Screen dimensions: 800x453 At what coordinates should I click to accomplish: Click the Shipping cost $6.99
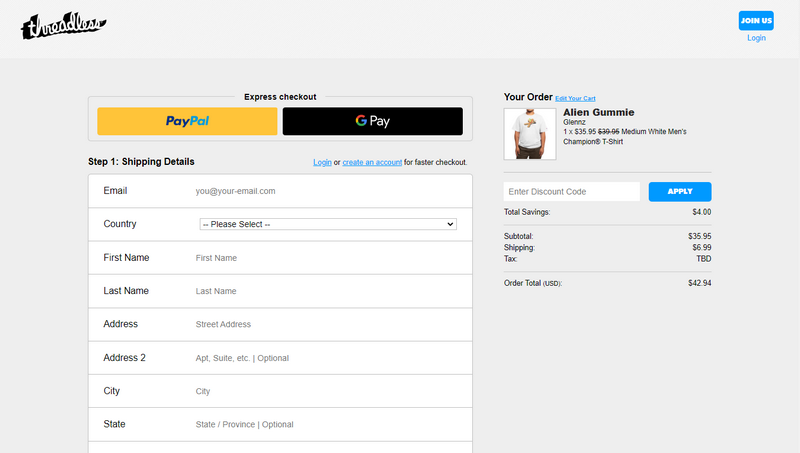tap(702, 247)
